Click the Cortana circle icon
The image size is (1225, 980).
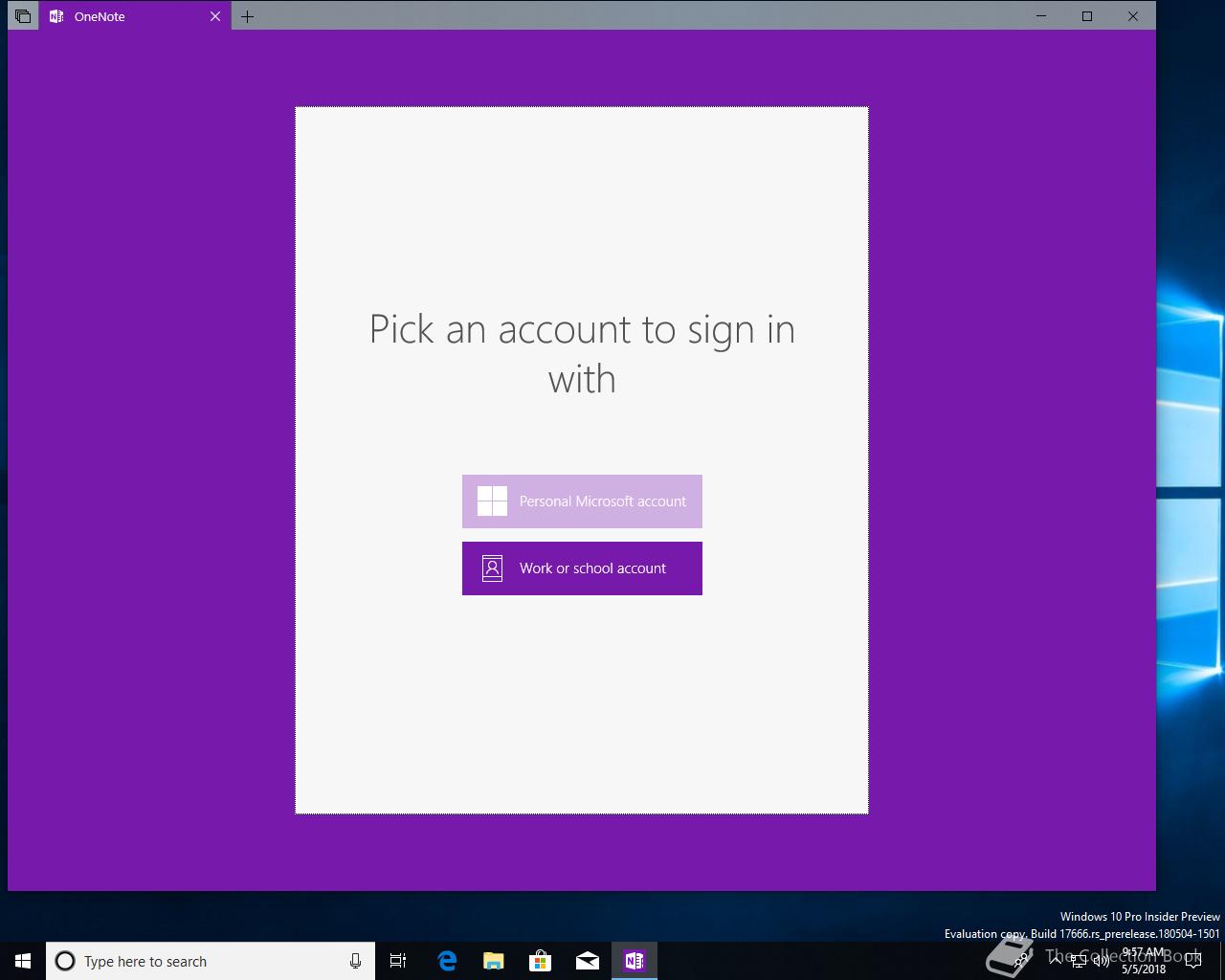coord(65,961)
